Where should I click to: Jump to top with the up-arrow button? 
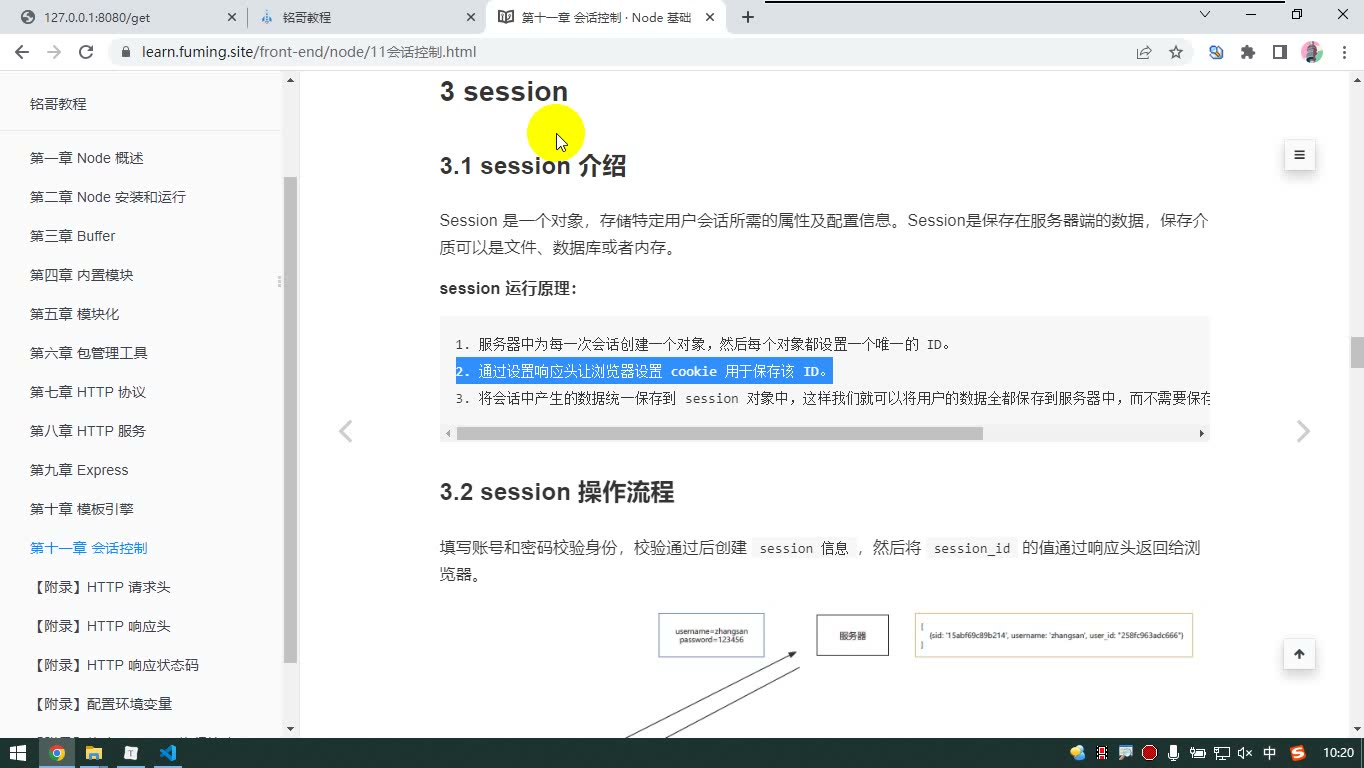coord(1299,654)
